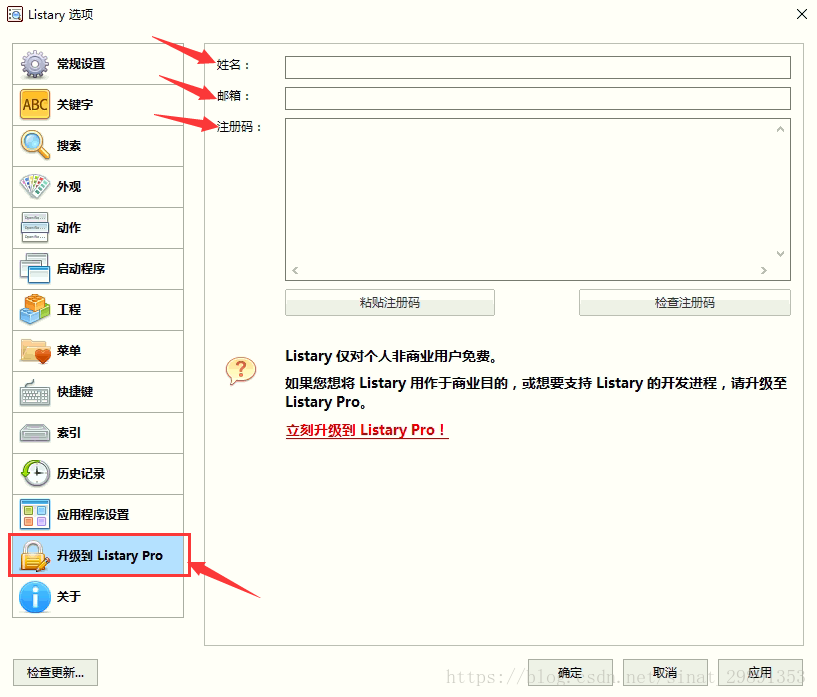
Task: Open the 菜单 settings page
Action: (98, 351)
